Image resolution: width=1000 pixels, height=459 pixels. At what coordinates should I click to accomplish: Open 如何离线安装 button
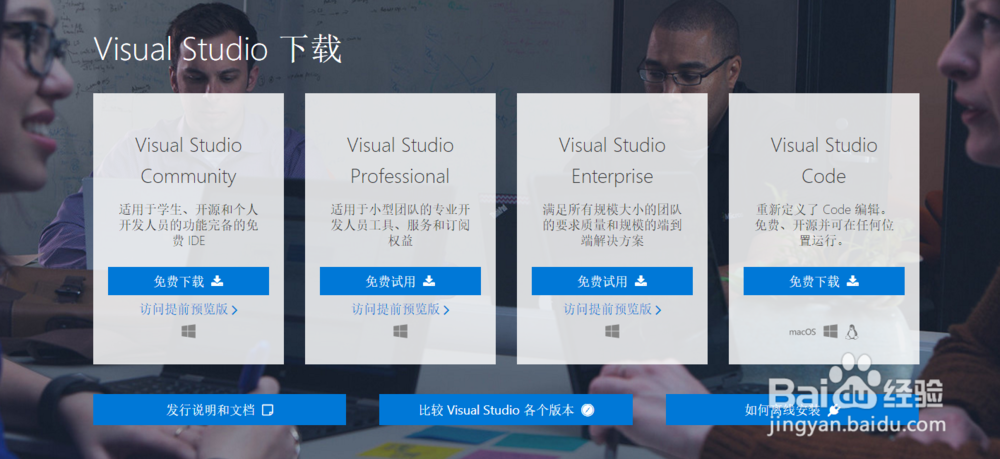click(792, 409)
